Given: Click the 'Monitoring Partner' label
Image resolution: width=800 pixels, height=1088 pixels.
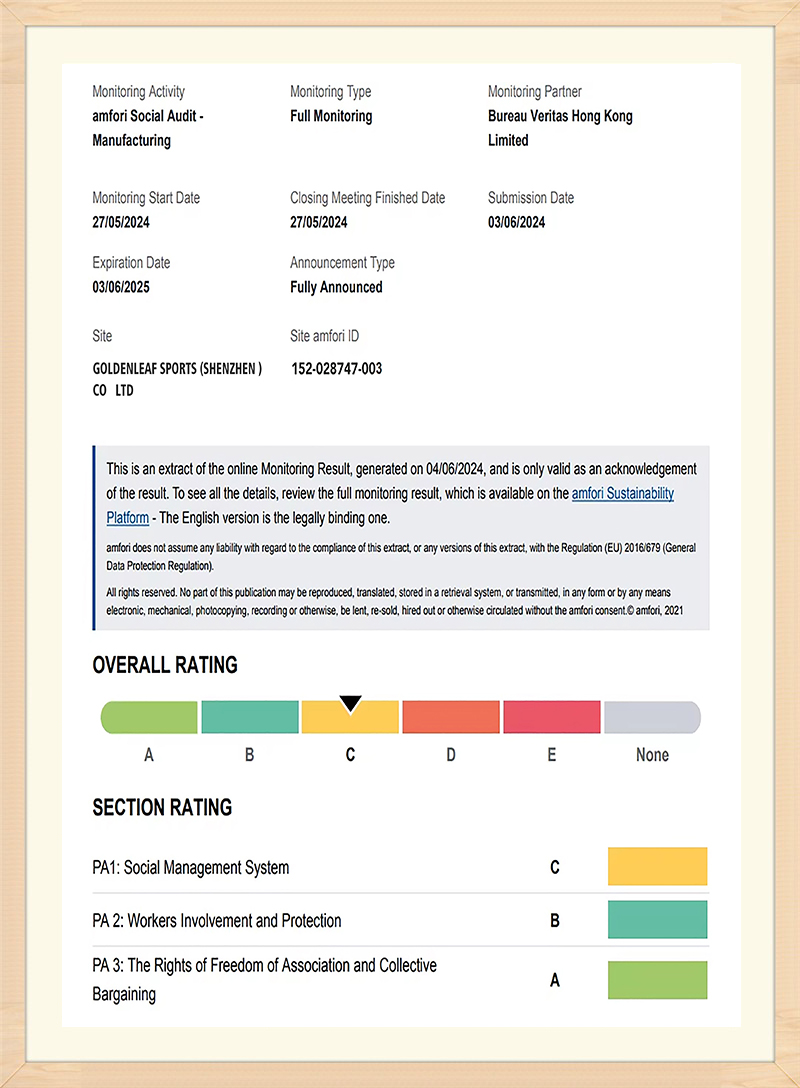Looking at the screenshot, I should tap(534, 92).
